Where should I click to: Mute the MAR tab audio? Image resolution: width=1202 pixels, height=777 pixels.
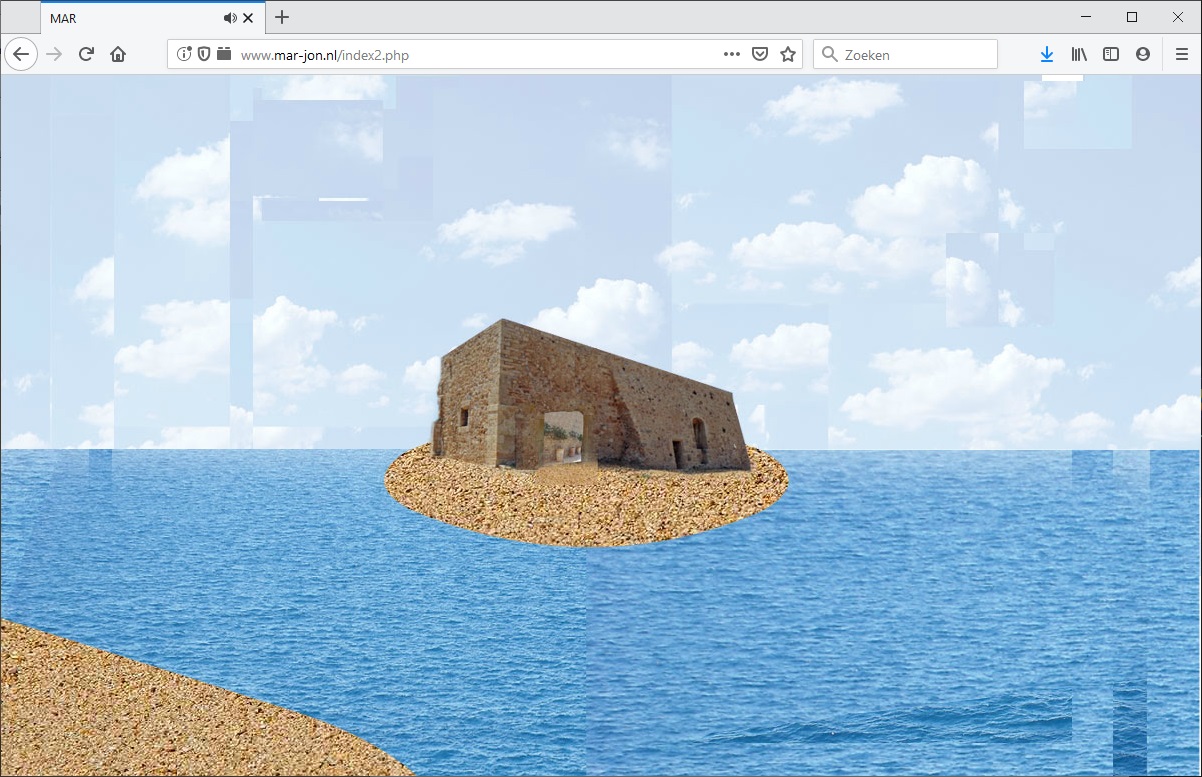[x=230, y=18]
